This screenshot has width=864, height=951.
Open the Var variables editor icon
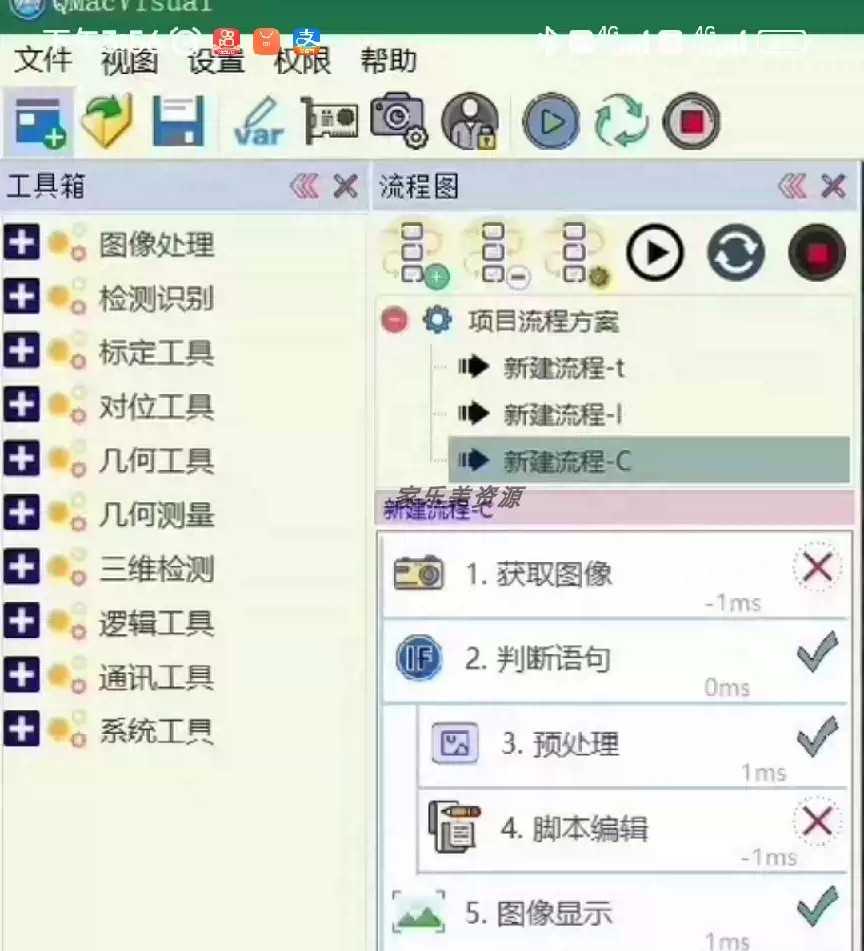[x=259, y=122]
